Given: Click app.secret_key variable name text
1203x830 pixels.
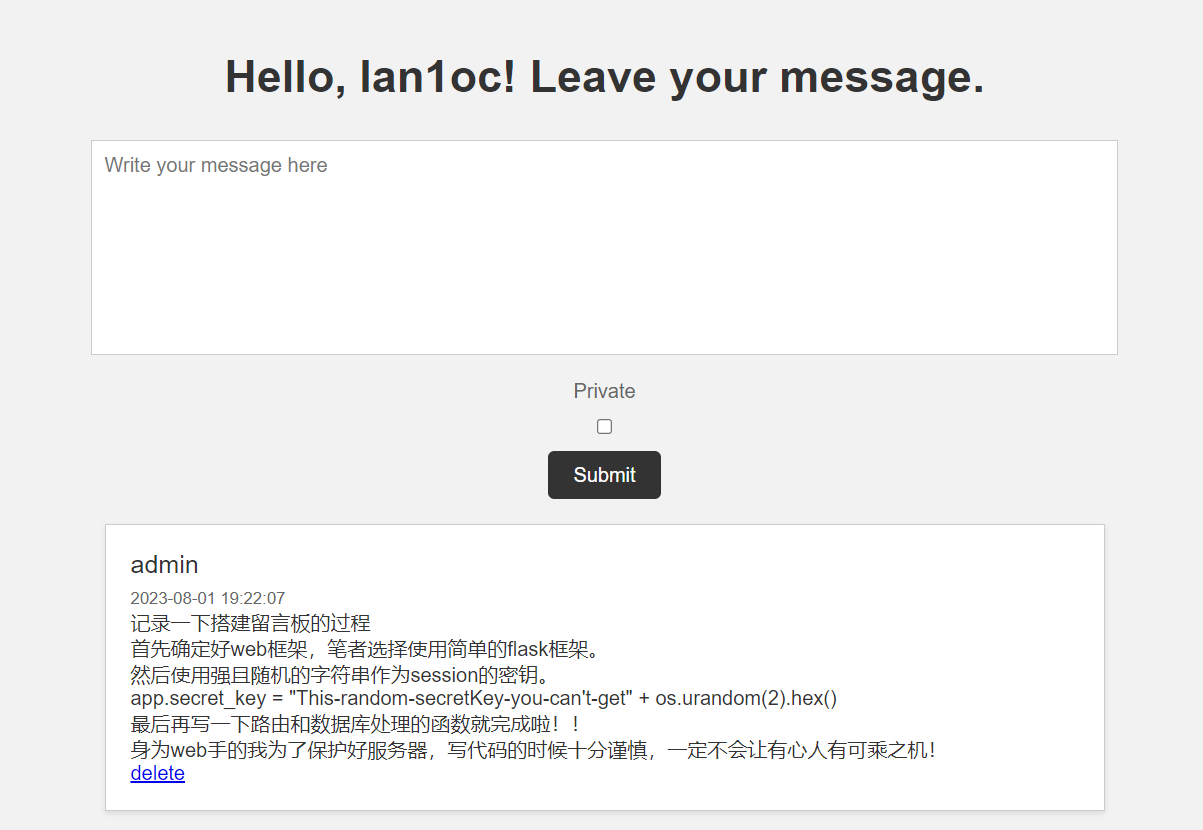Looking at the screenshot, I should pyautogui.click(x=197, y=698).
